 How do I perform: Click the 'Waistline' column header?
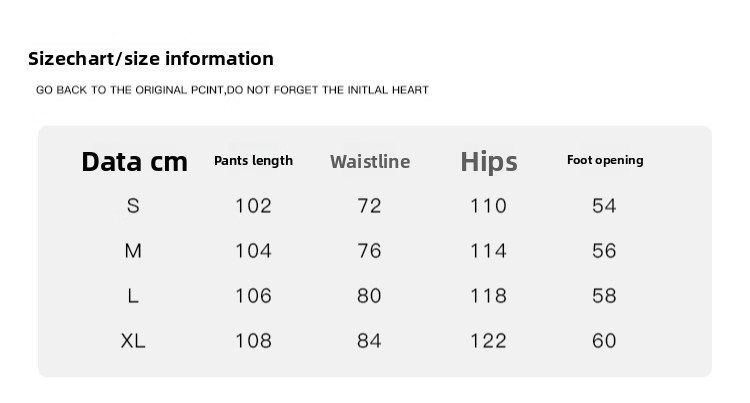click(370, 162)
